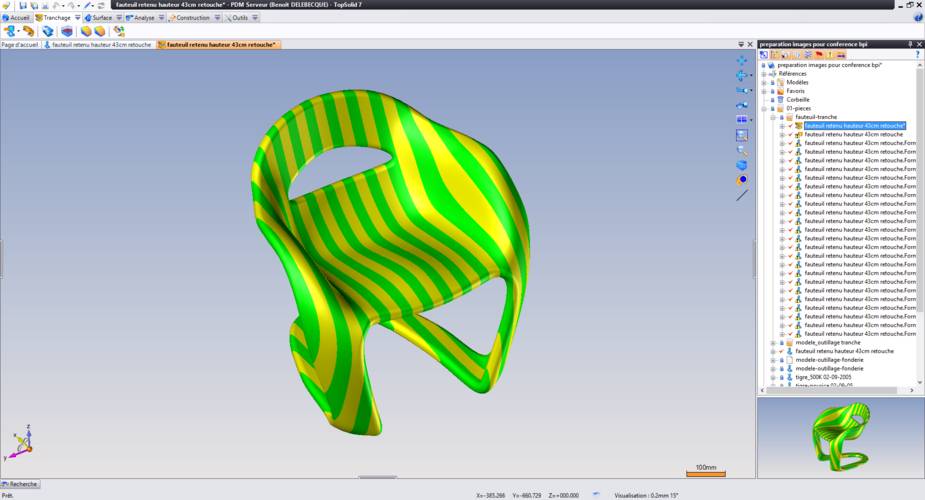Viewport: 925px width, 500px height.
Task: Click the blue cube view icon
Action: (x=742, y=165)
